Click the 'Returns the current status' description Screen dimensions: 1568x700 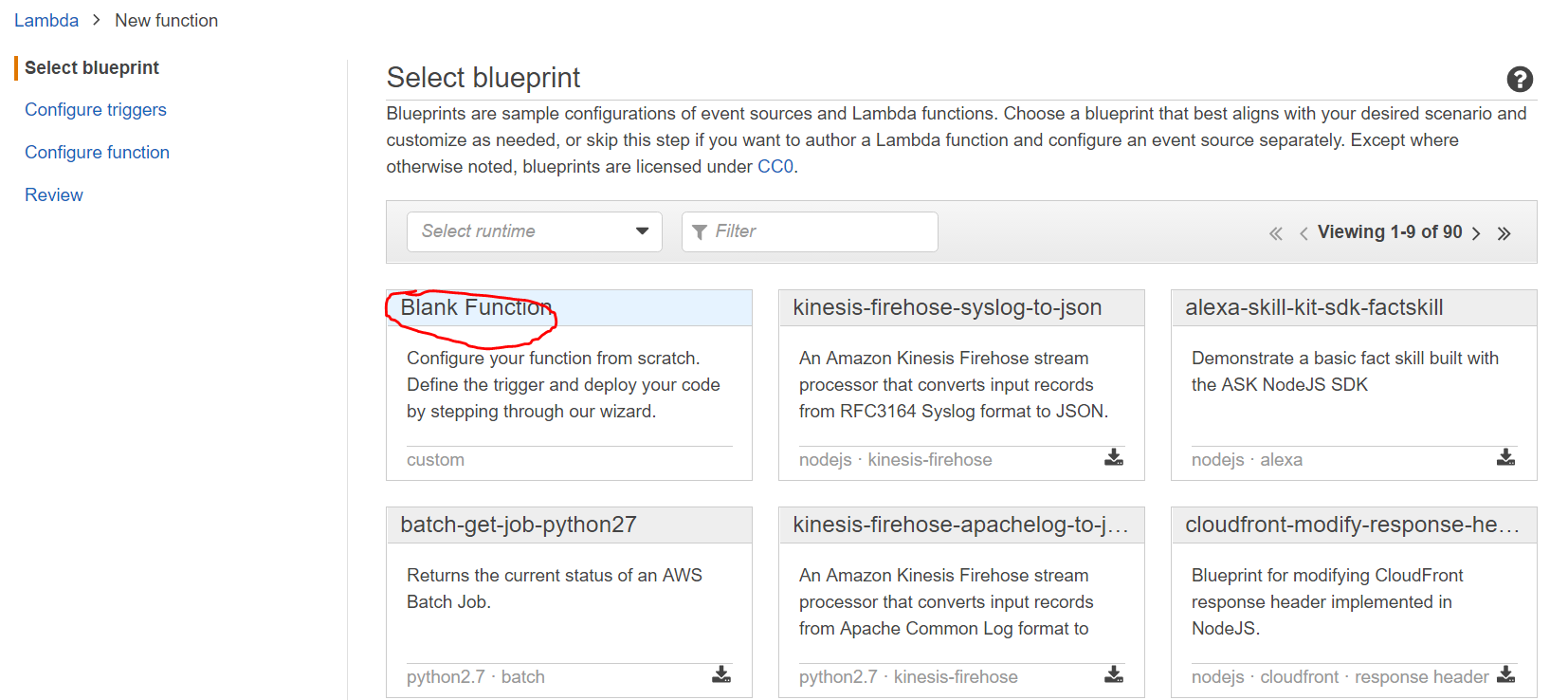(555, 588)
